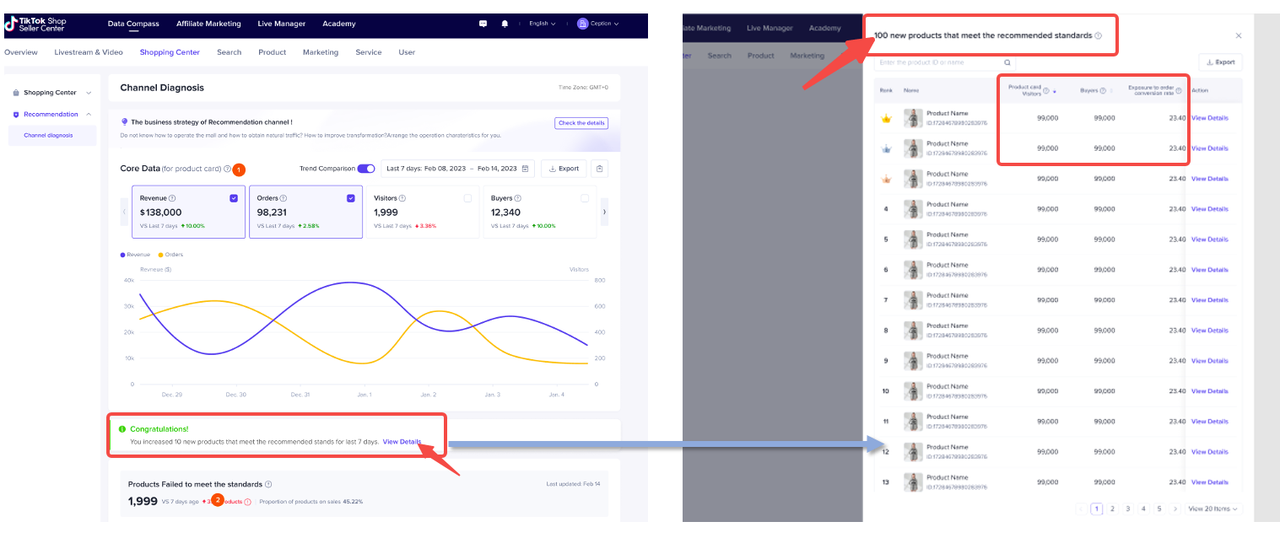Click the clipboard icon next to Export
This screenshot has width=1280, height=538.
[599, 169]
